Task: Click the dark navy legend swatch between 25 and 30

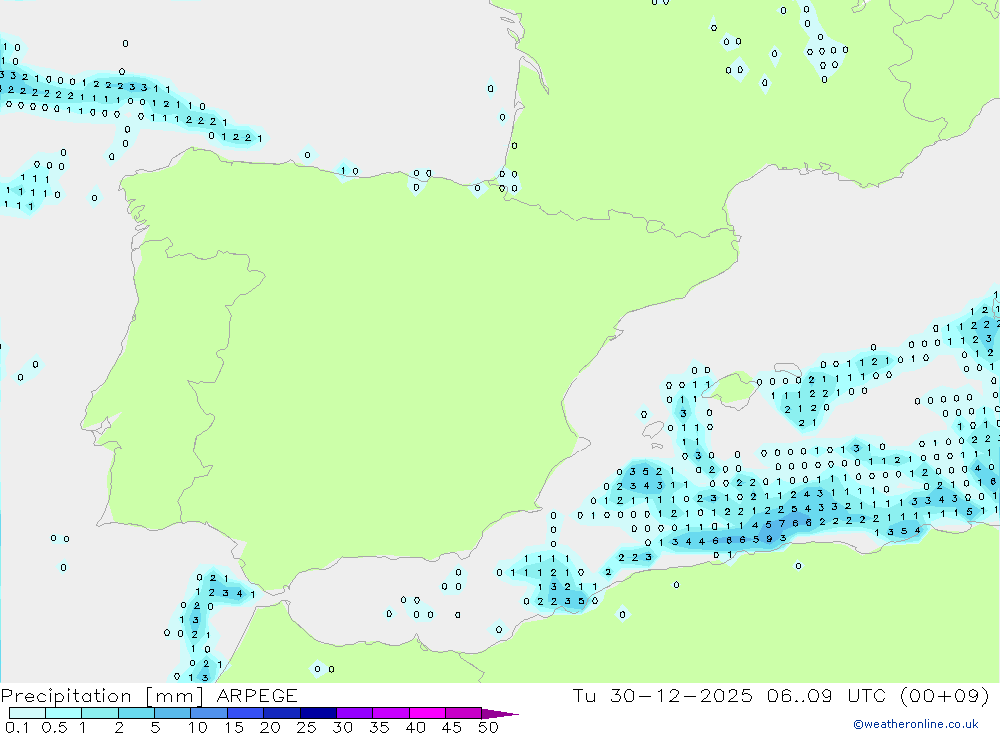Action: pos(318,713)
